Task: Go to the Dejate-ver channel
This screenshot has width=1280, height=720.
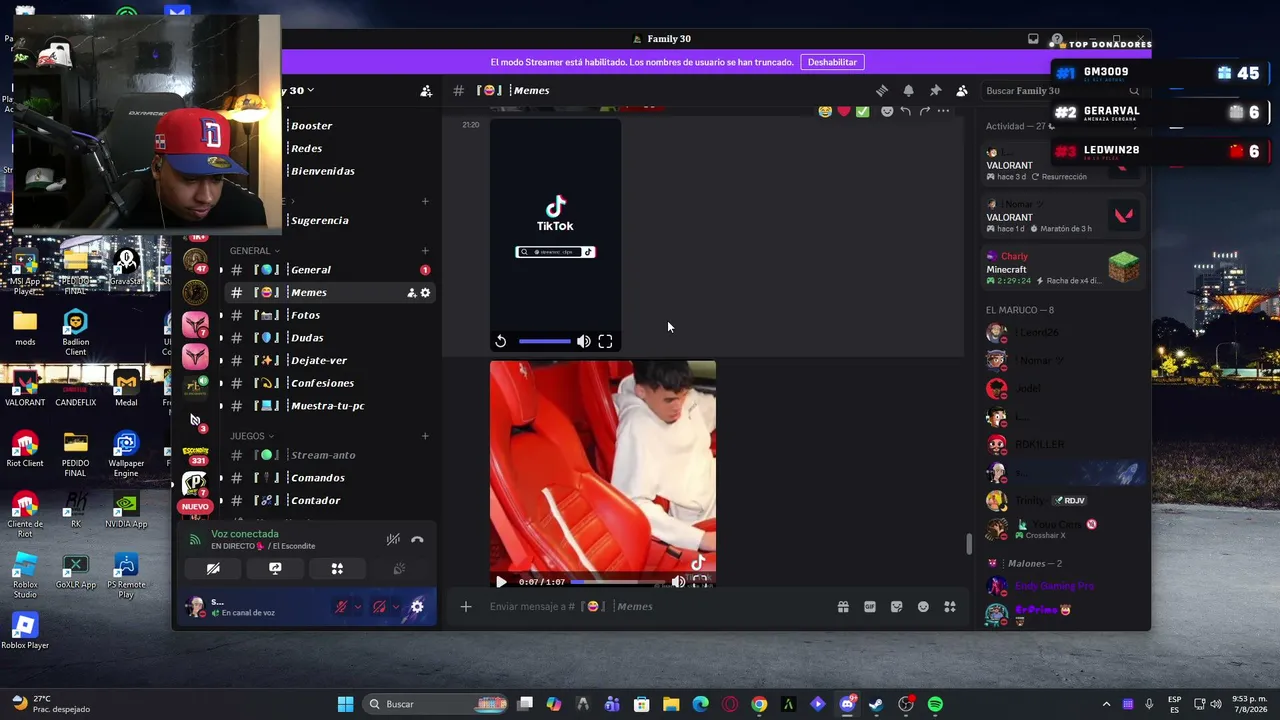Action: pyautogui.click(x=328, y=361)
